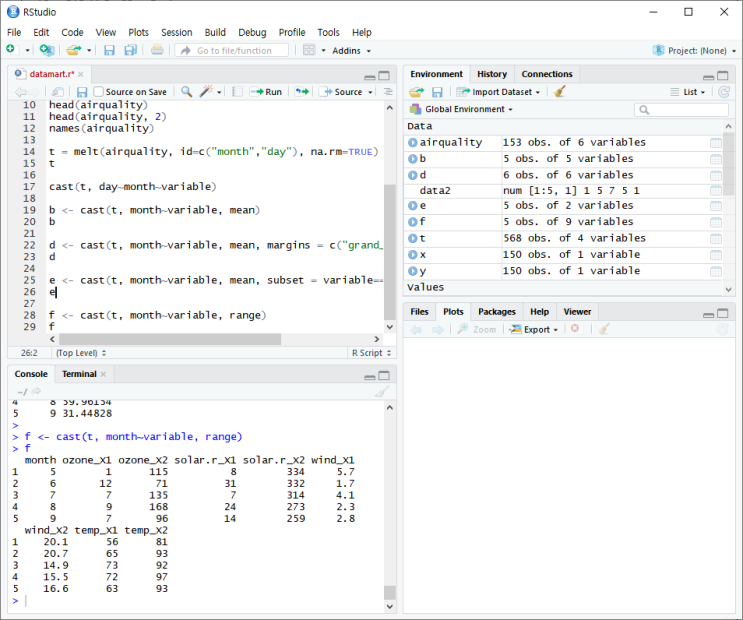View the airquality data table icon

(715, 143)
